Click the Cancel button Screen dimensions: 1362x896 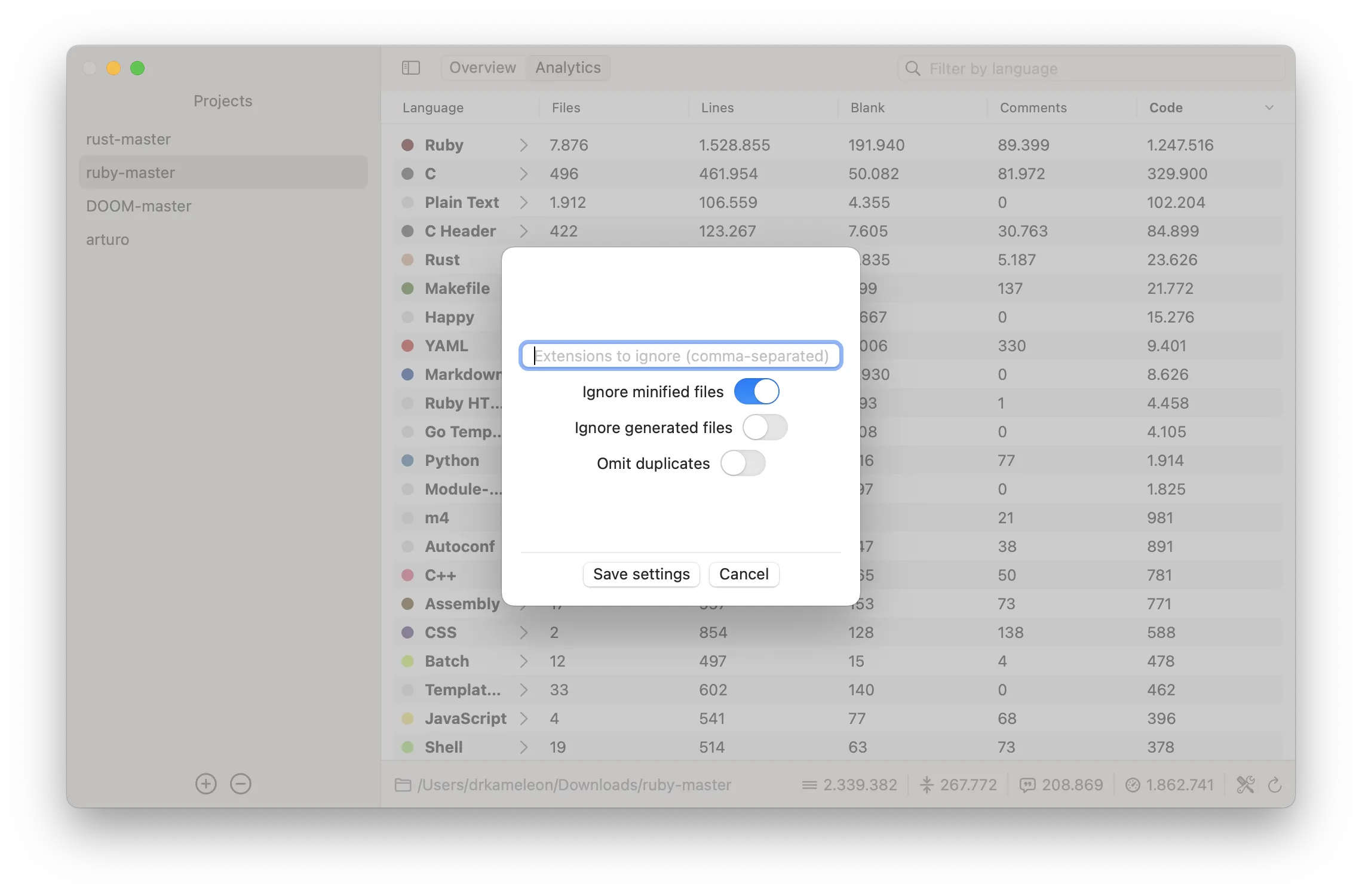744,574
